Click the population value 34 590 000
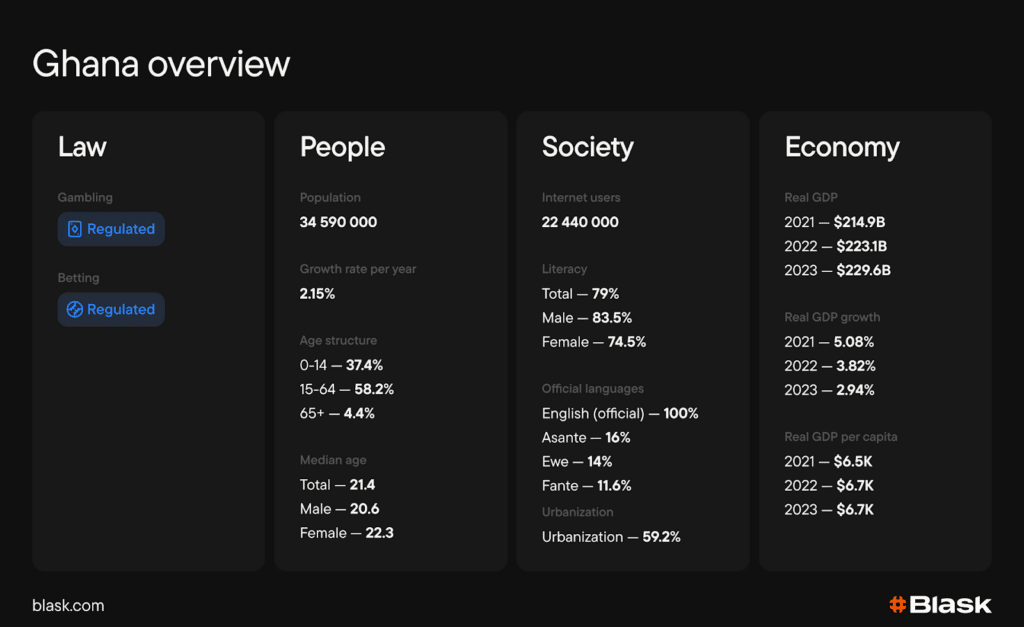The height and width of the screenshot is (627, 1024). [338, 222]
